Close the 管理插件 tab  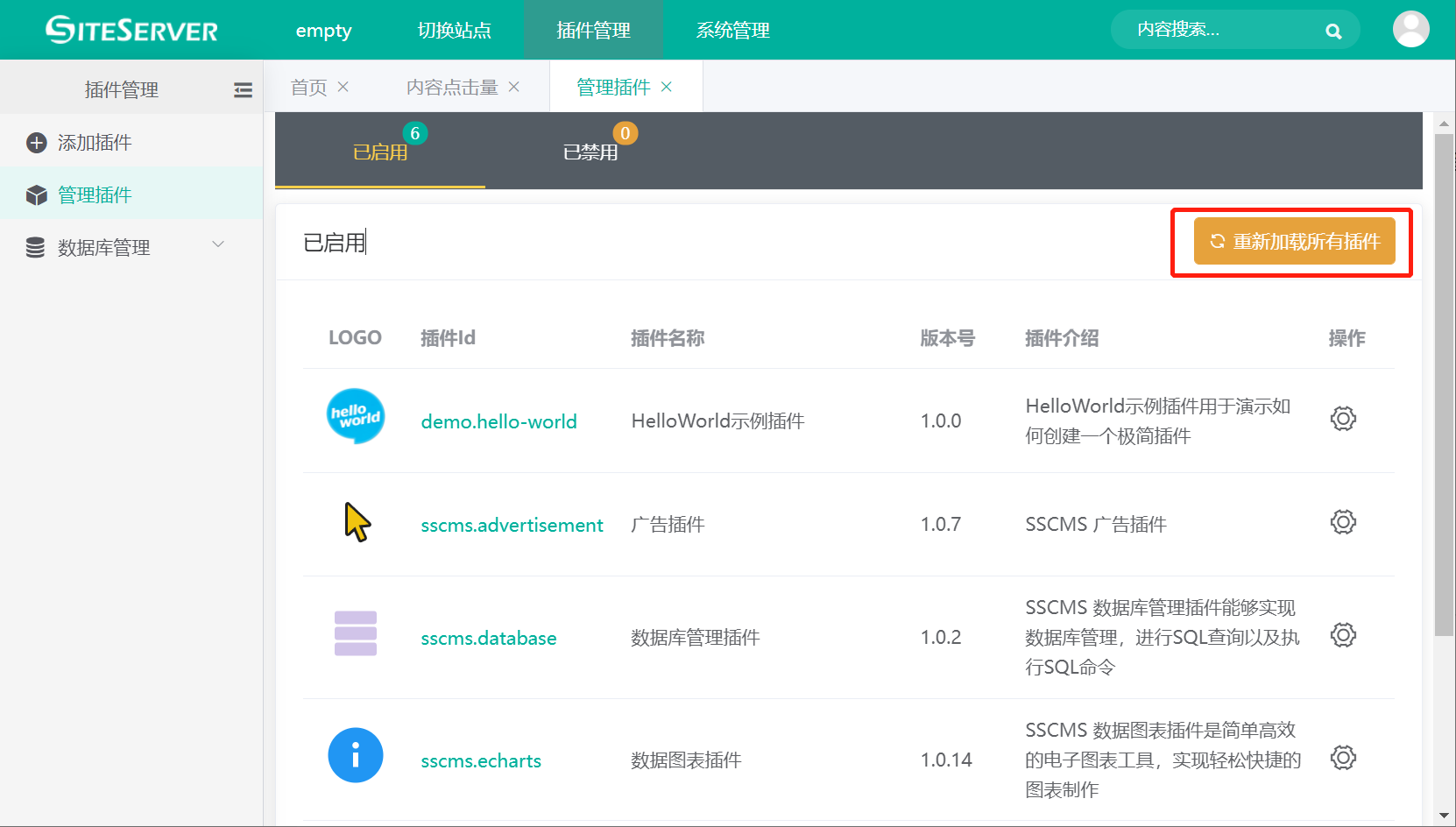point(667,87)
